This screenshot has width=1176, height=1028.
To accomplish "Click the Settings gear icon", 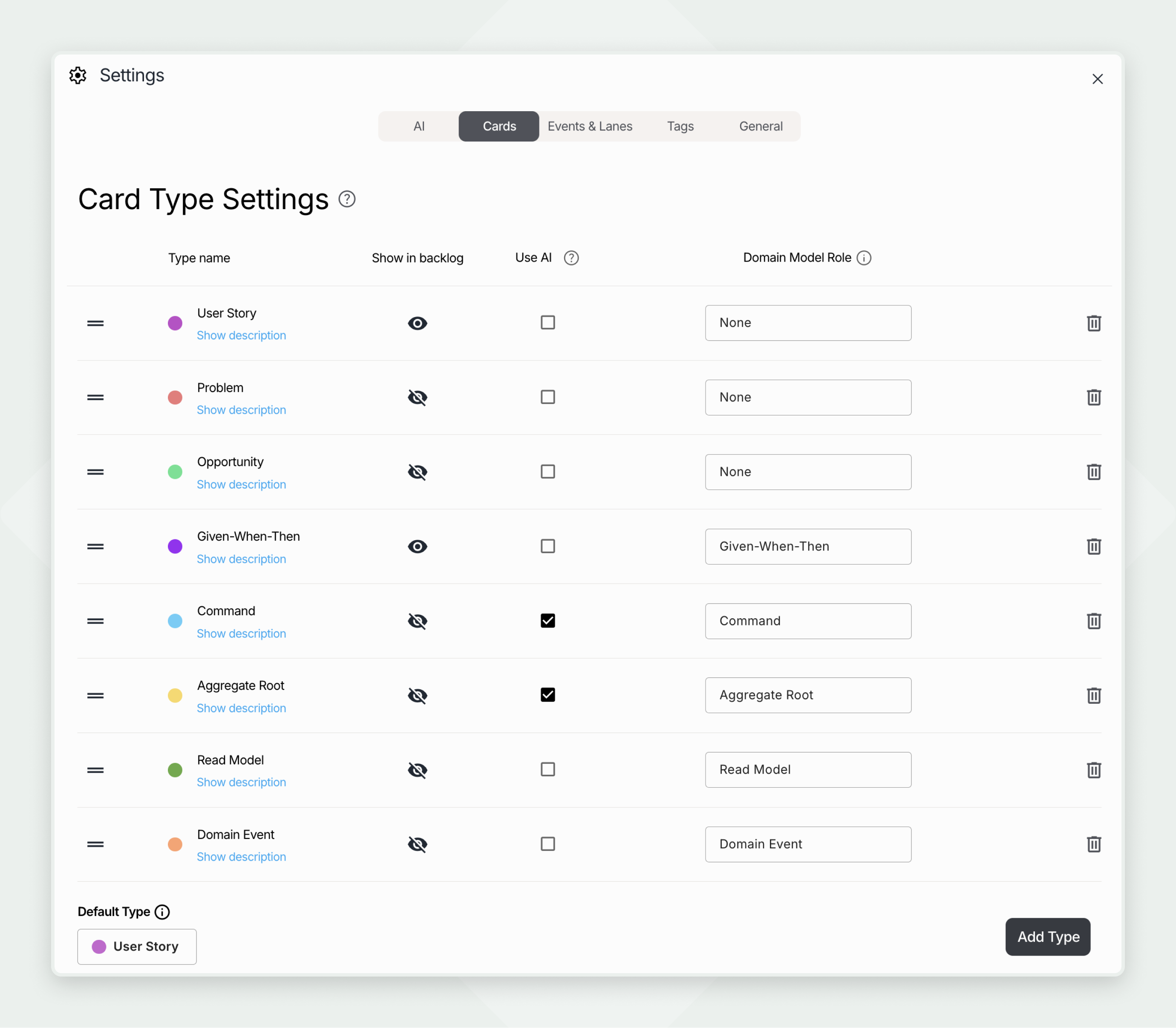I will [78, 75].
